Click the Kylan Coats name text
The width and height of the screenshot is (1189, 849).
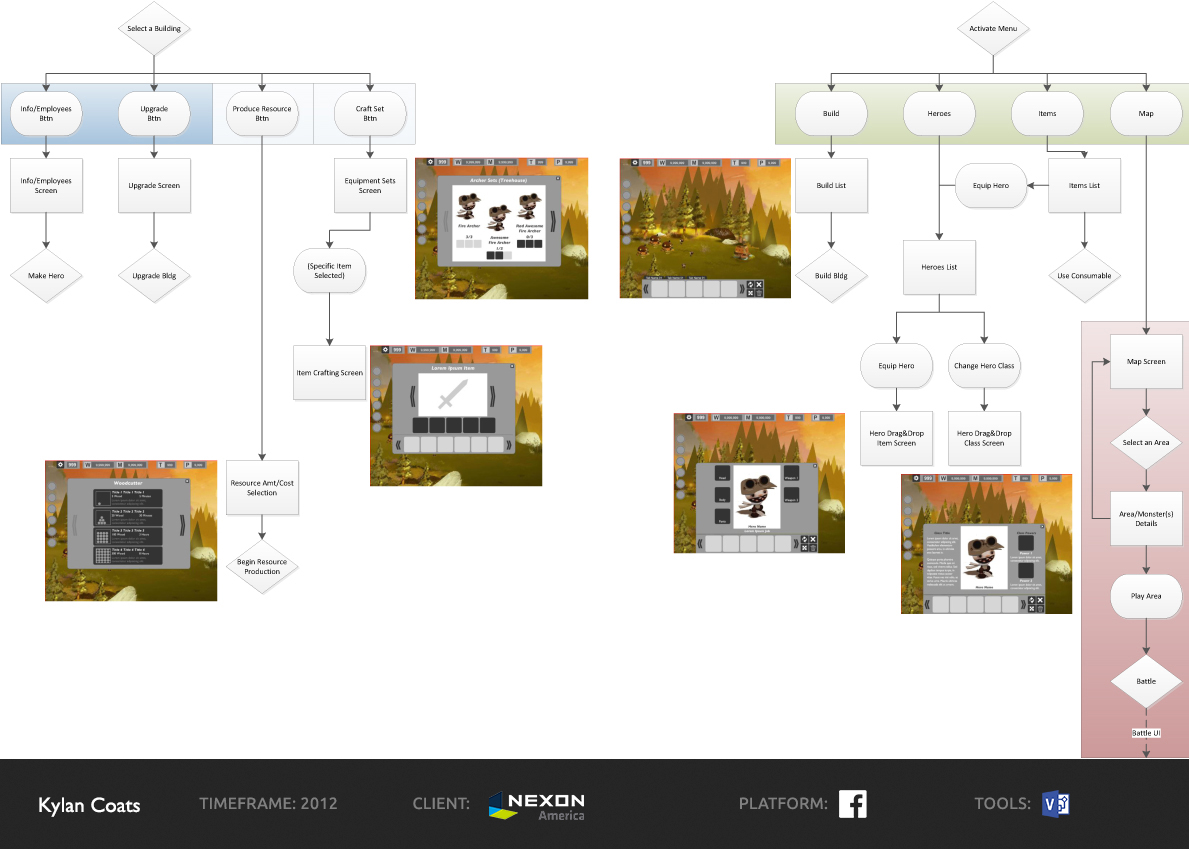click(x=89, y=805)
